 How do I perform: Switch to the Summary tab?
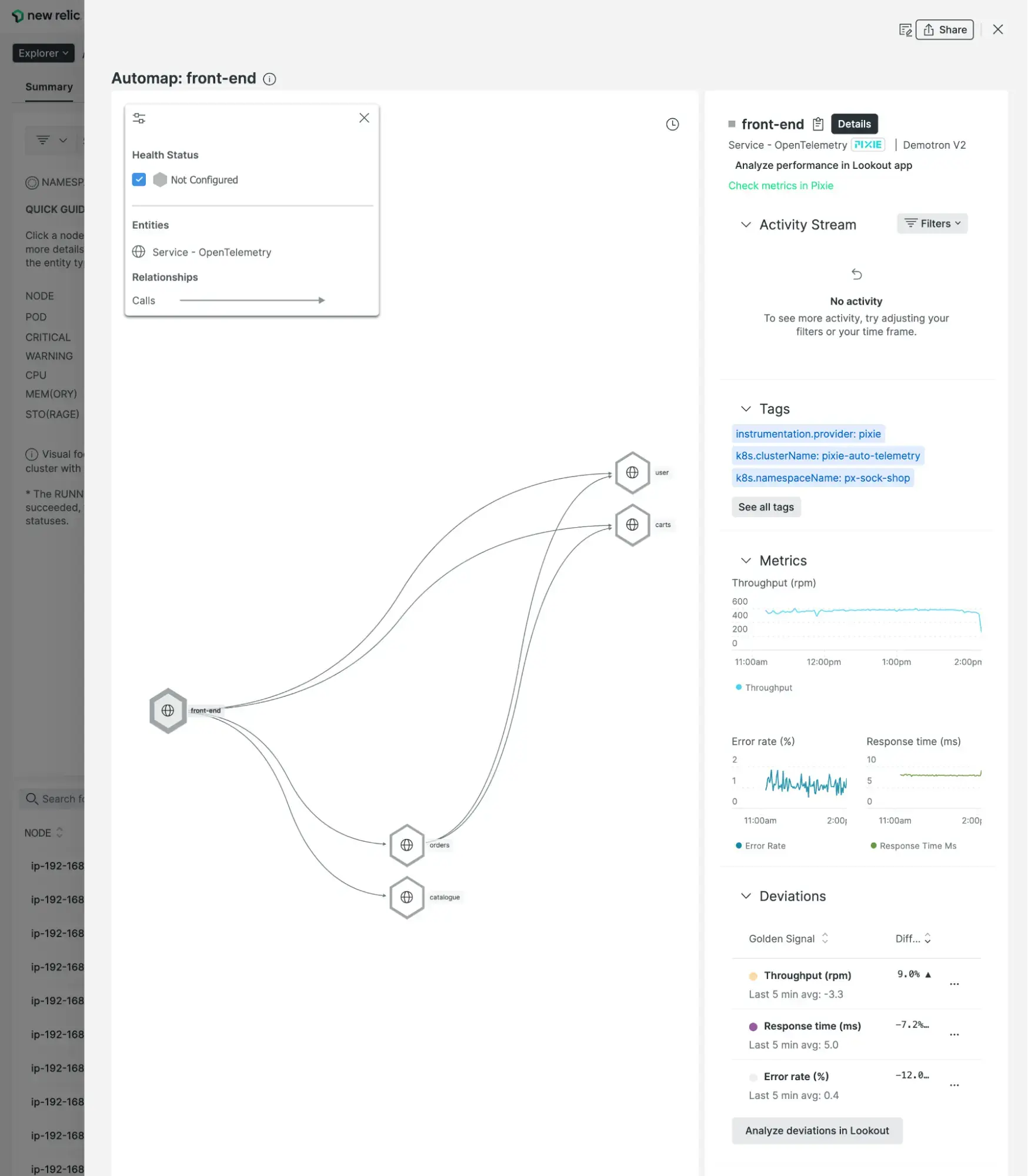(49, 86)
